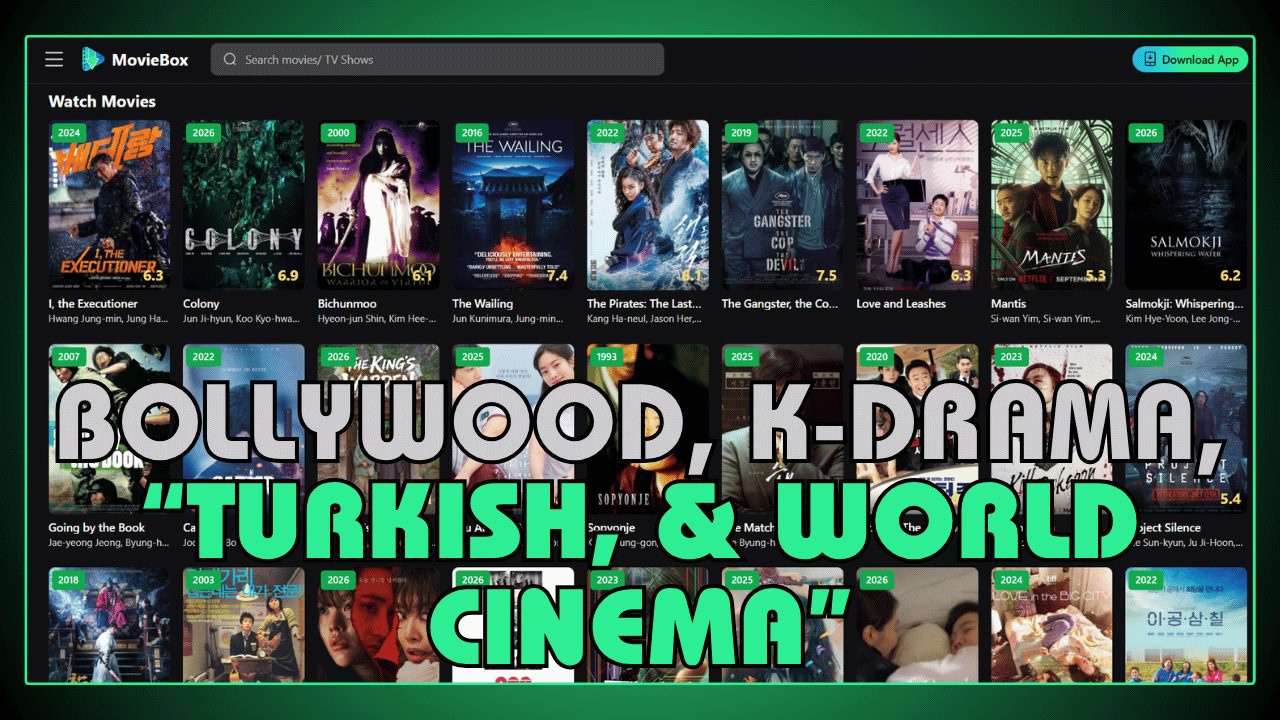
Task: Click cast text 'Jun Ji-hyun, Koo Kyo-hwa...'
Action: [x=242, y=319]
